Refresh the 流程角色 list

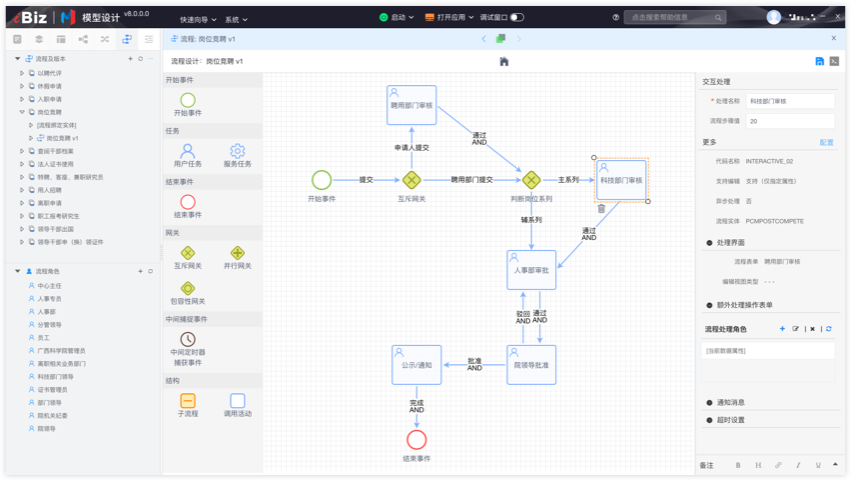point(150,271)
